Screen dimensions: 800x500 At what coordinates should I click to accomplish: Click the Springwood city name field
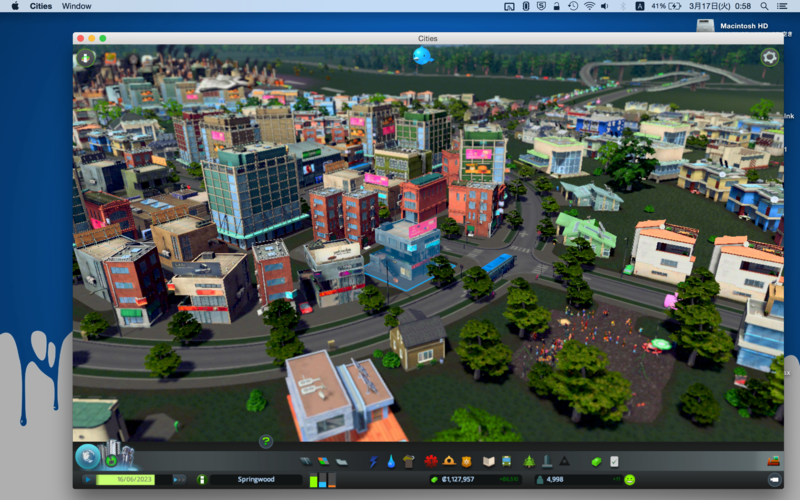[256, 480]
